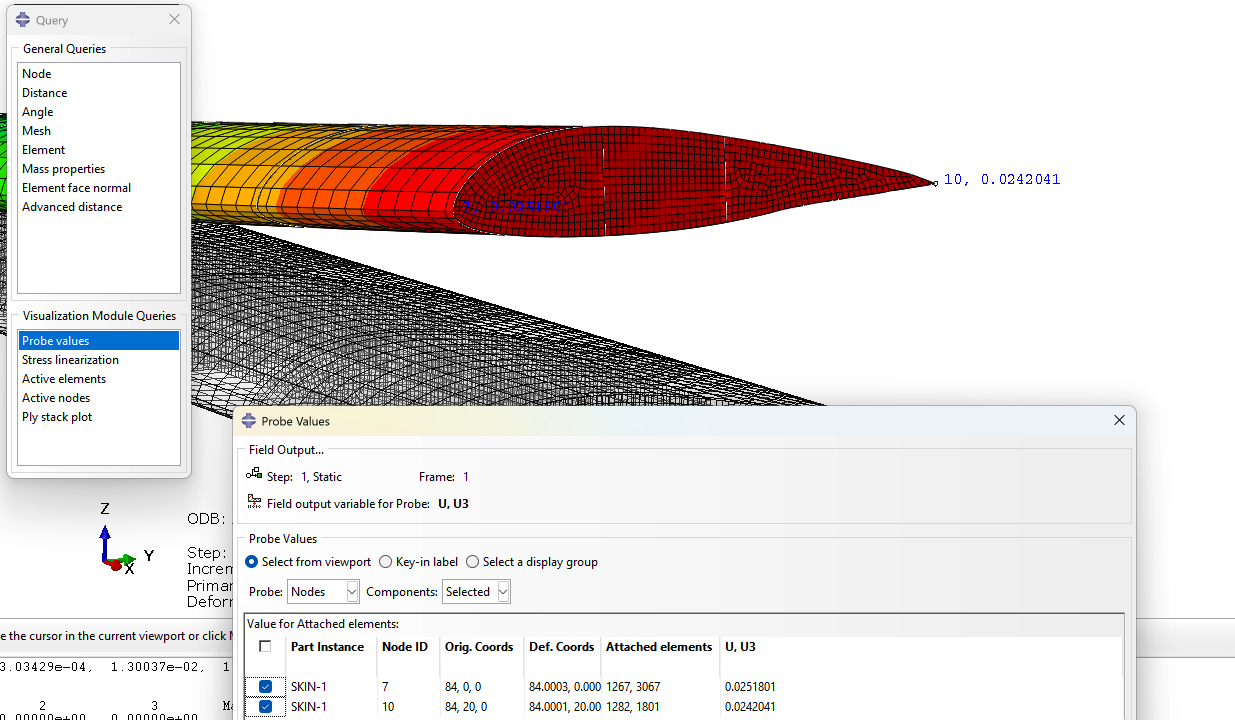1235x720 pixels.
Task: Expand the Components dropdown showing Selected
Action: [x=476, y=592]
